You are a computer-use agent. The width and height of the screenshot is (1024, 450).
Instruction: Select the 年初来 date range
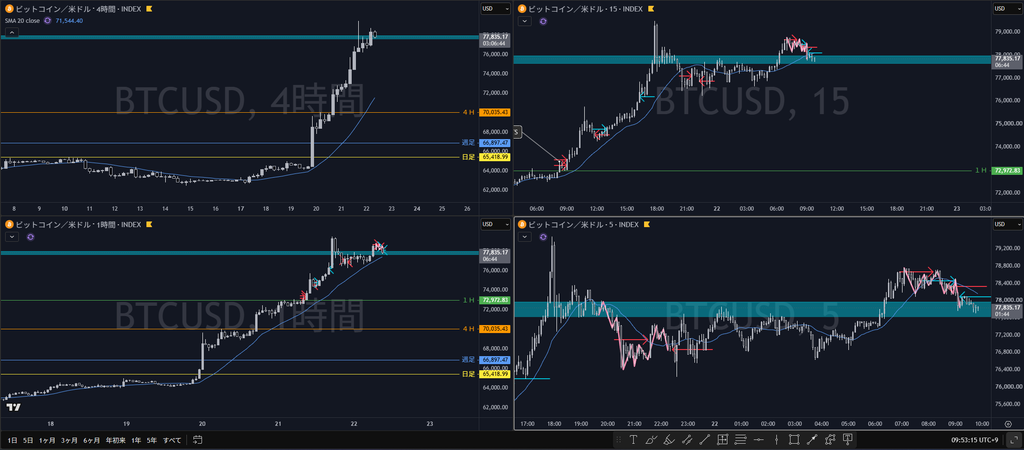[116, 440]
